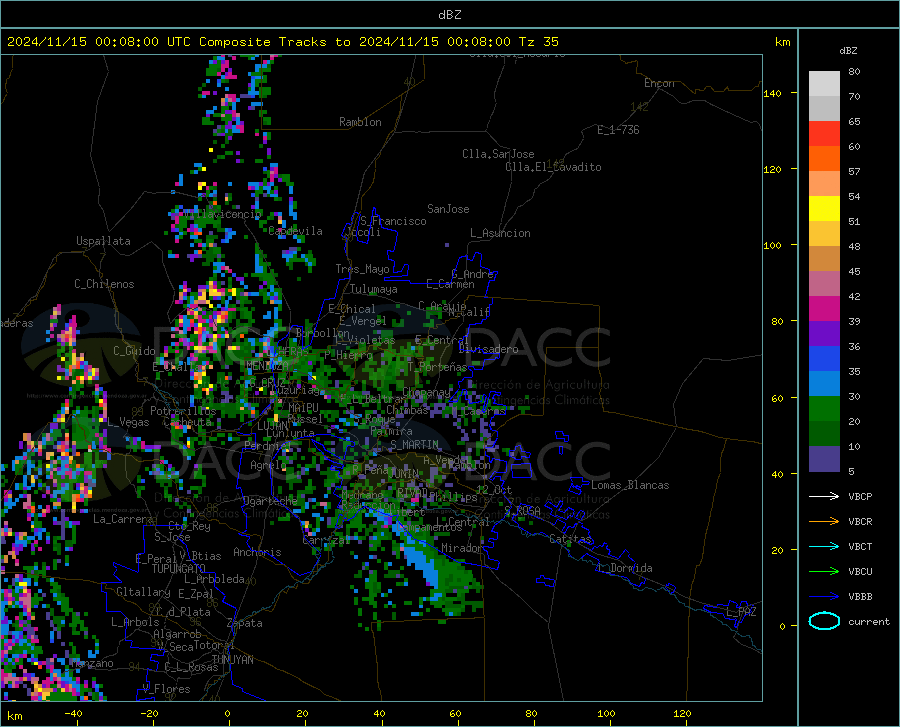Click the white VBCP arrow in legend
Image resolution: width=900 pixels, height=727 pixels.
(x=824, y=496)
